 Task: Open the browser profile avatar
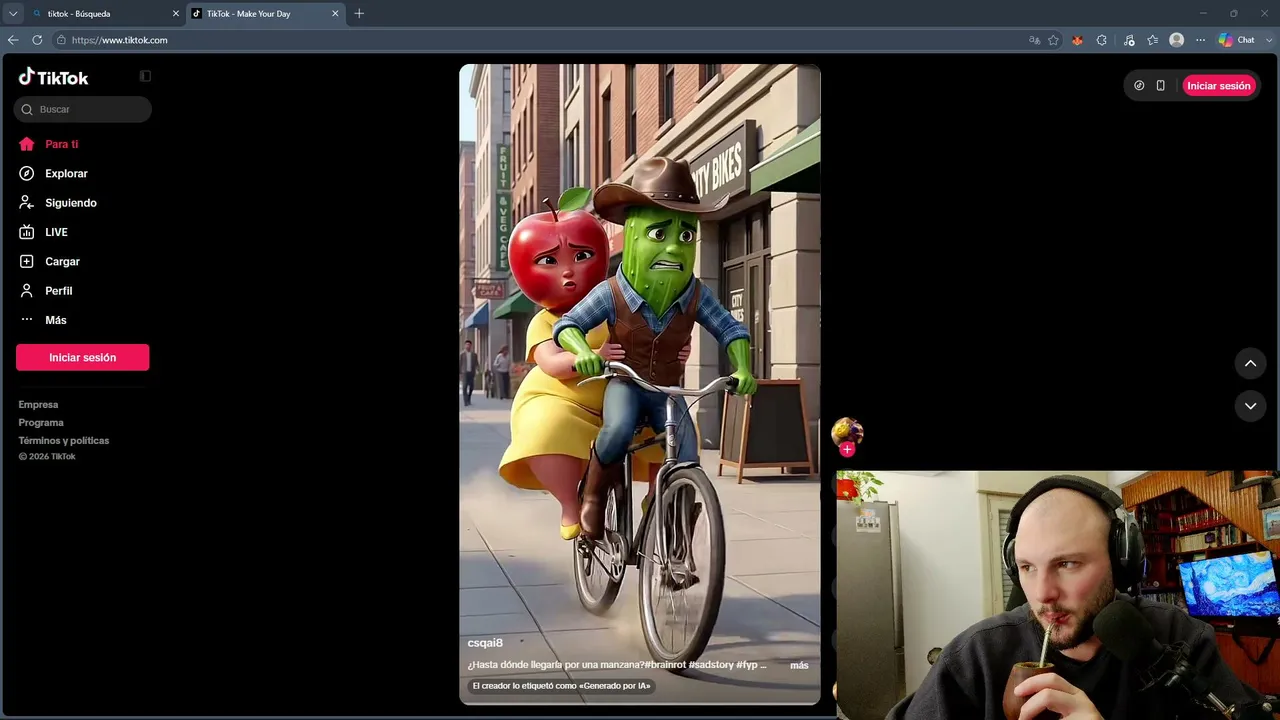(x=1177, y=40)
